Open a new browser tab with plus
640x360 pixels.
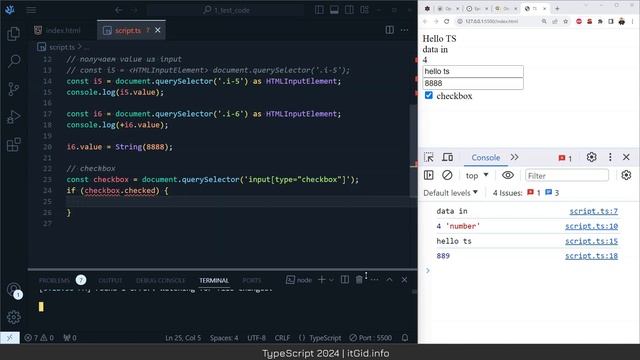click(x=557, y=8)
